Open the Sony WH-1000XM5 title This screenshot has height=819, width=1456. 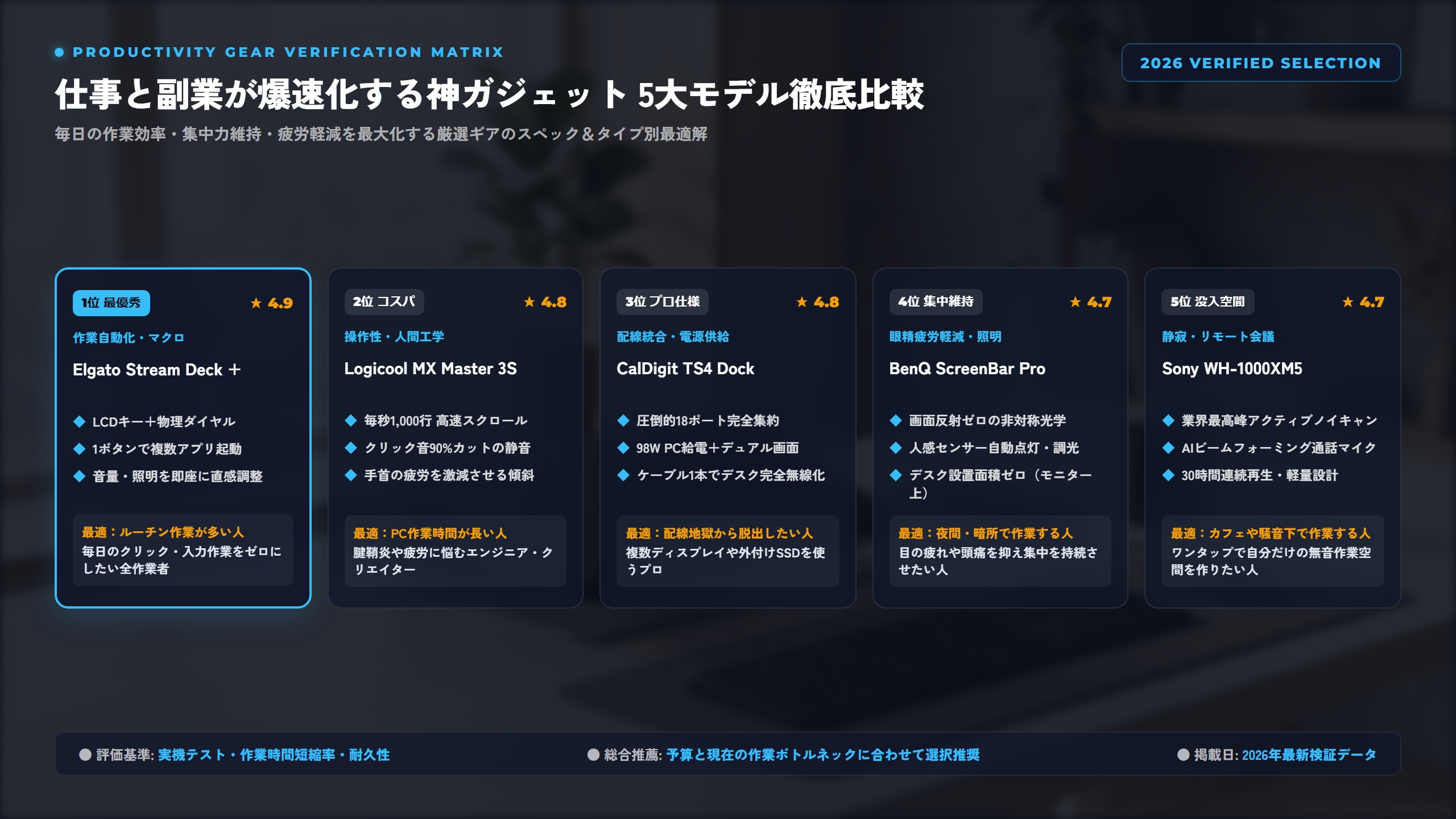click(1232, 369)
